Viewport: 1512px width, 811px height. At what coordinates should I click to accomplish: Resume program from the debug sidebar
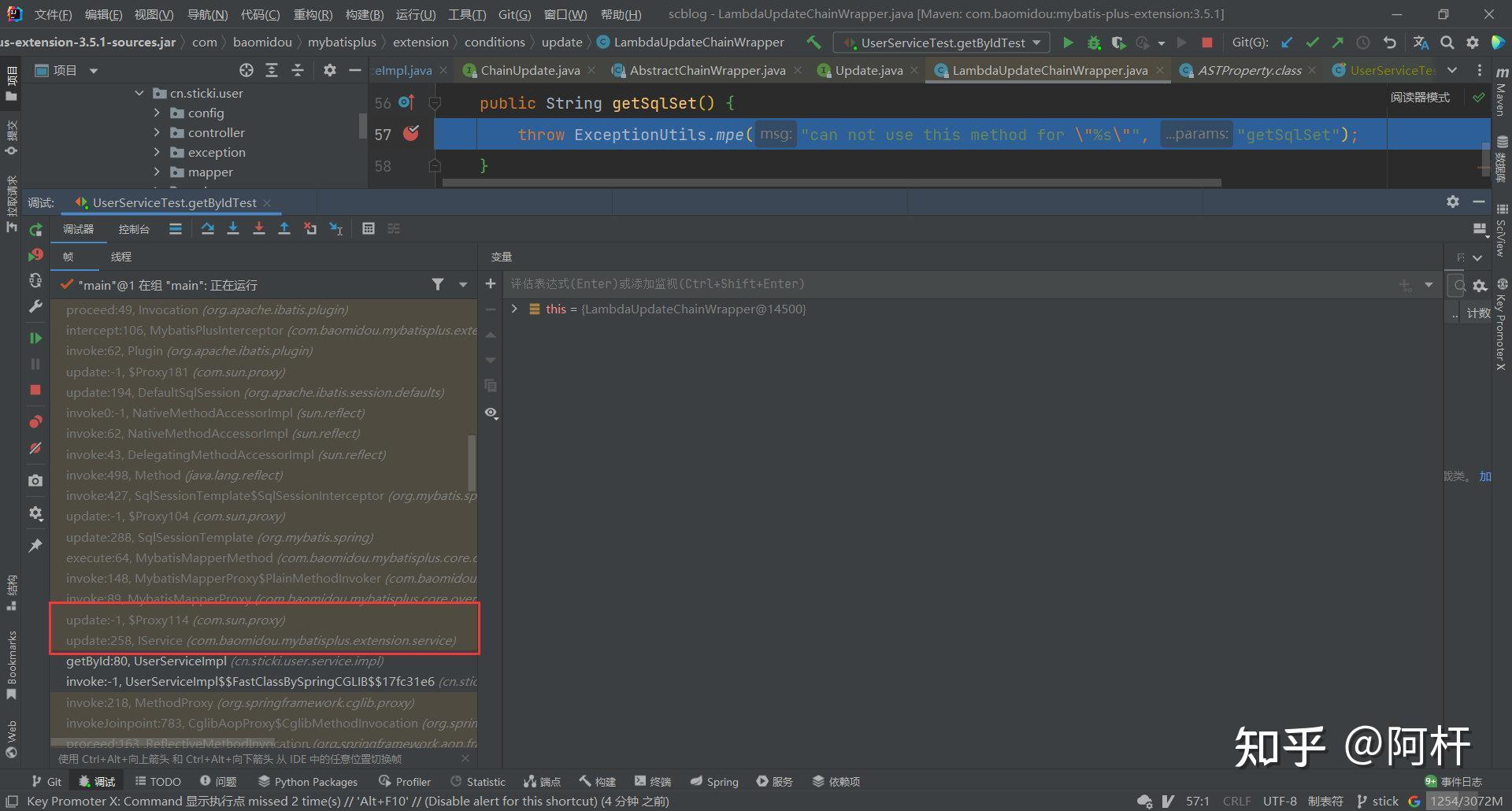[35, 338]
